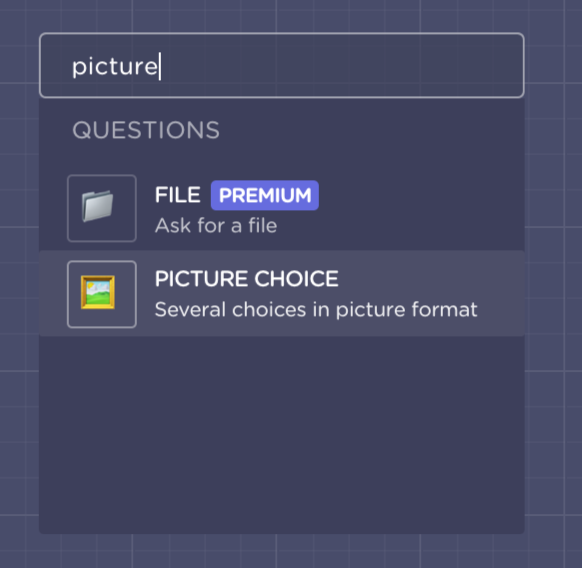The width and height of the screenshot is (582, 568).
Task: Click the framed landscape Picture Choice icon
Action: pyautogui.click(x=98, y=292)
